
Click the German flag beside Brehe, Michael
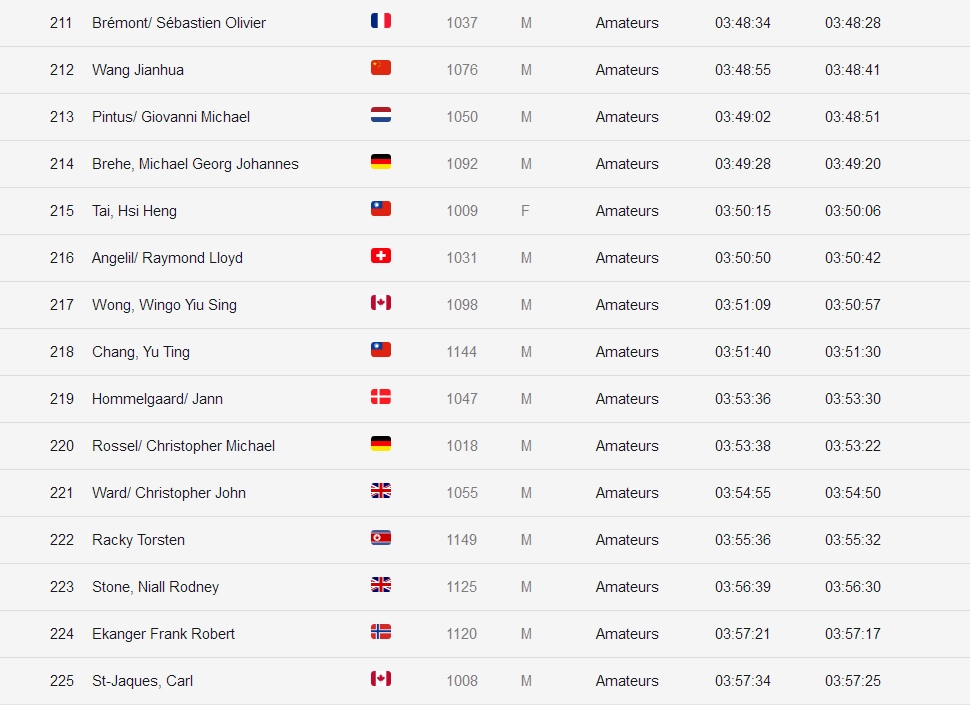point(380,162)
